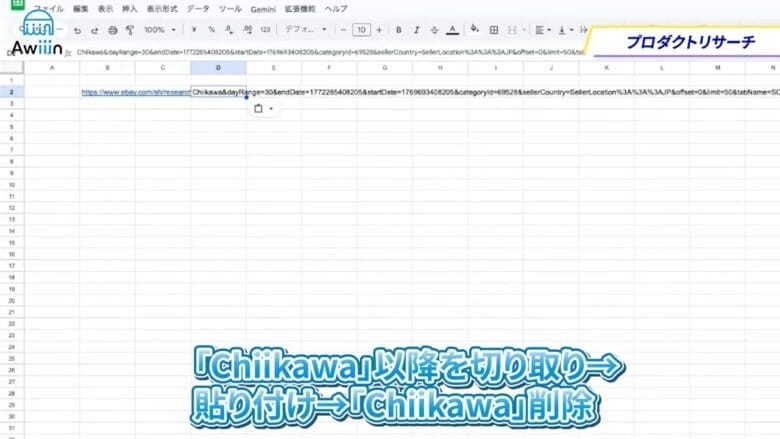Select column H header

pyautogui.click(x=440, y=68)
